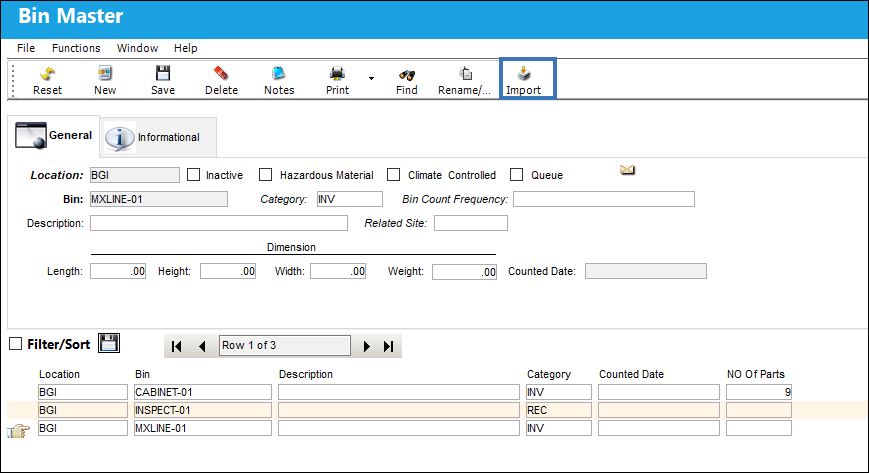Screen dimensions: 869x473
Task: Open the Help menu
Action: 186,48
